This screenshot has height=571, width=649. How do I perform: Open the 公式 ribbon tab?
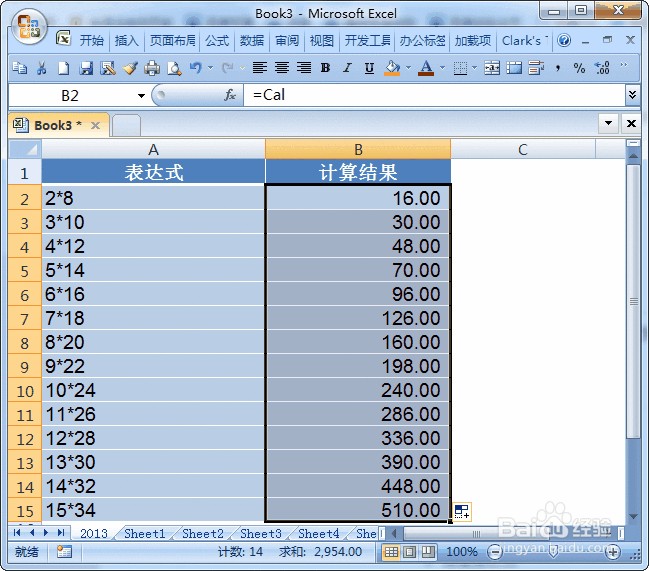(x=217, y=41)
